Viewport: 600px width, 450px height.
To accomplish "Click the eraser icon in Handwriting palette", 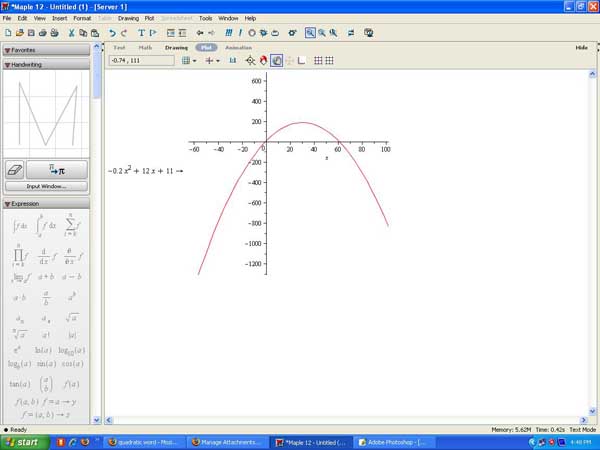I will click(x=15, y=171).
